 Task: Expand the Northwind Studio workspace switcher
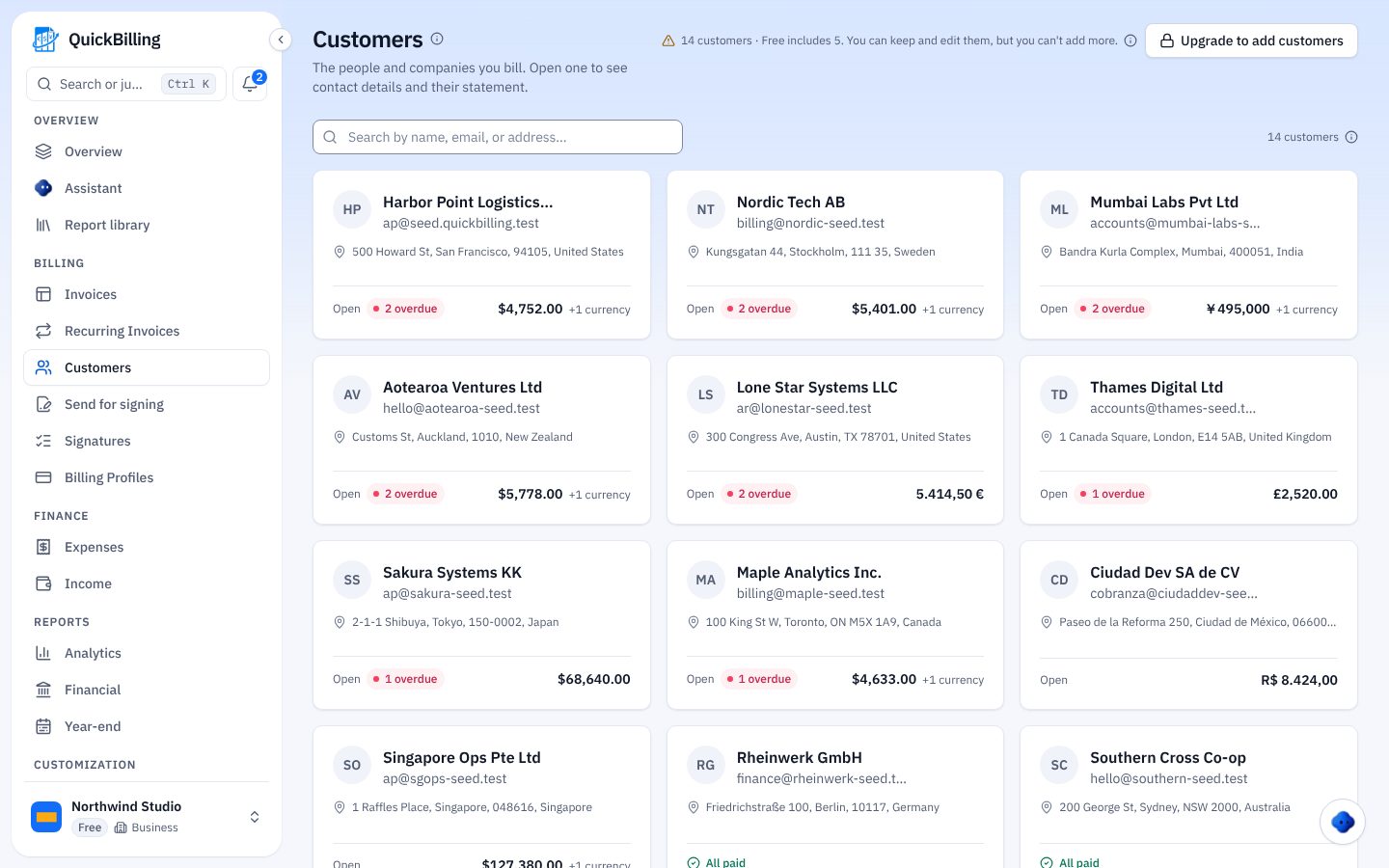coord(255,817)
